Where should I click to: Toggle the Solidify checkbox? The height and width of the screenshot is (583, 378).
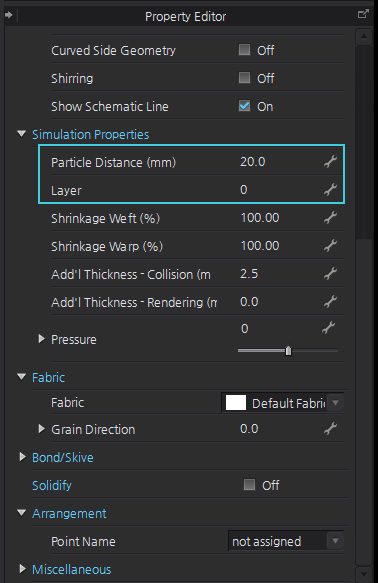point(249,484)
